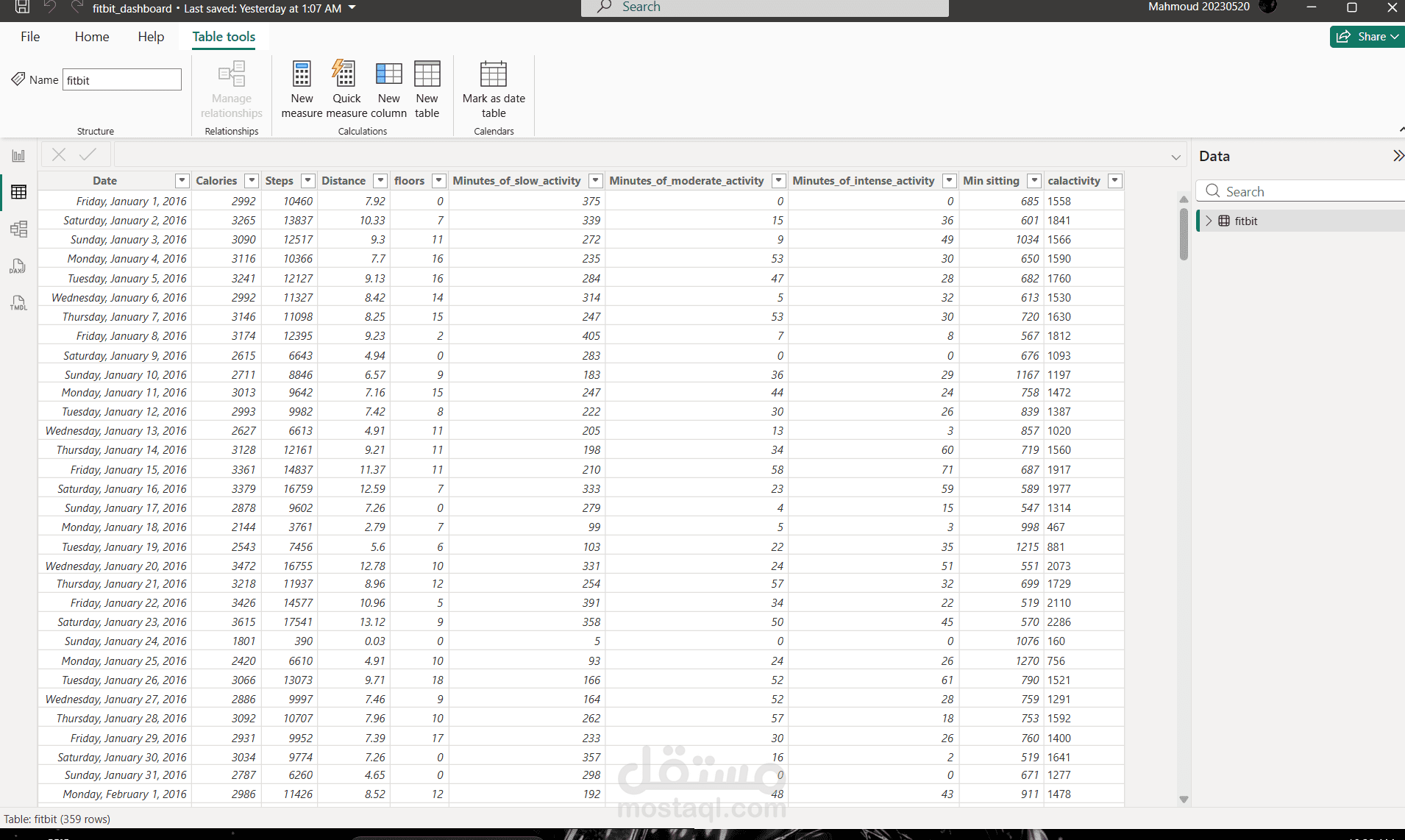Switch to Report view in sidebar

18,156
